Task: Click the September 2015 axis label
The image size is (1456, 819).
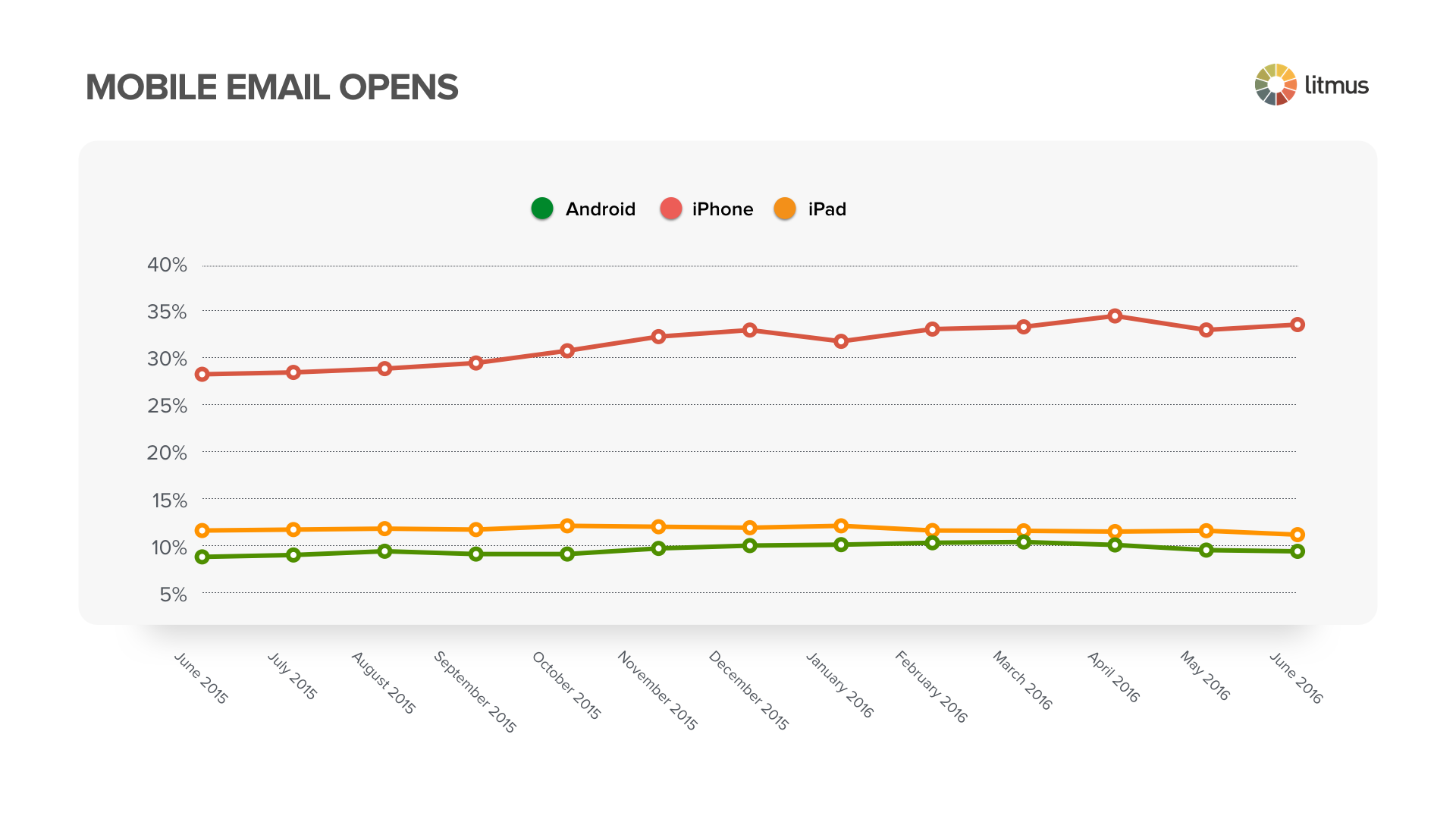Action: point(475,692)
